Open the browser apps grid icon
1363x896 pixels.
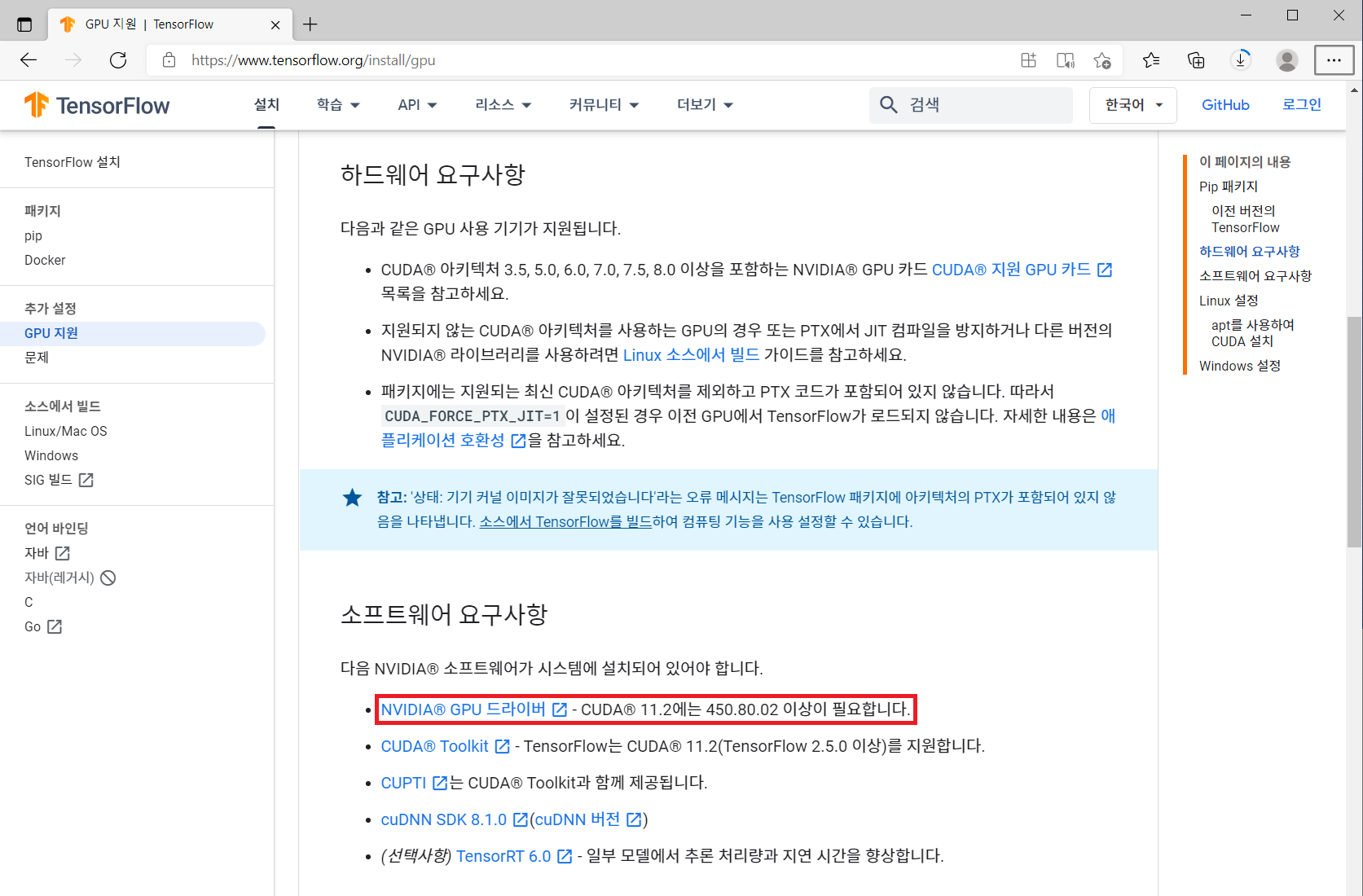(1028, 60)
